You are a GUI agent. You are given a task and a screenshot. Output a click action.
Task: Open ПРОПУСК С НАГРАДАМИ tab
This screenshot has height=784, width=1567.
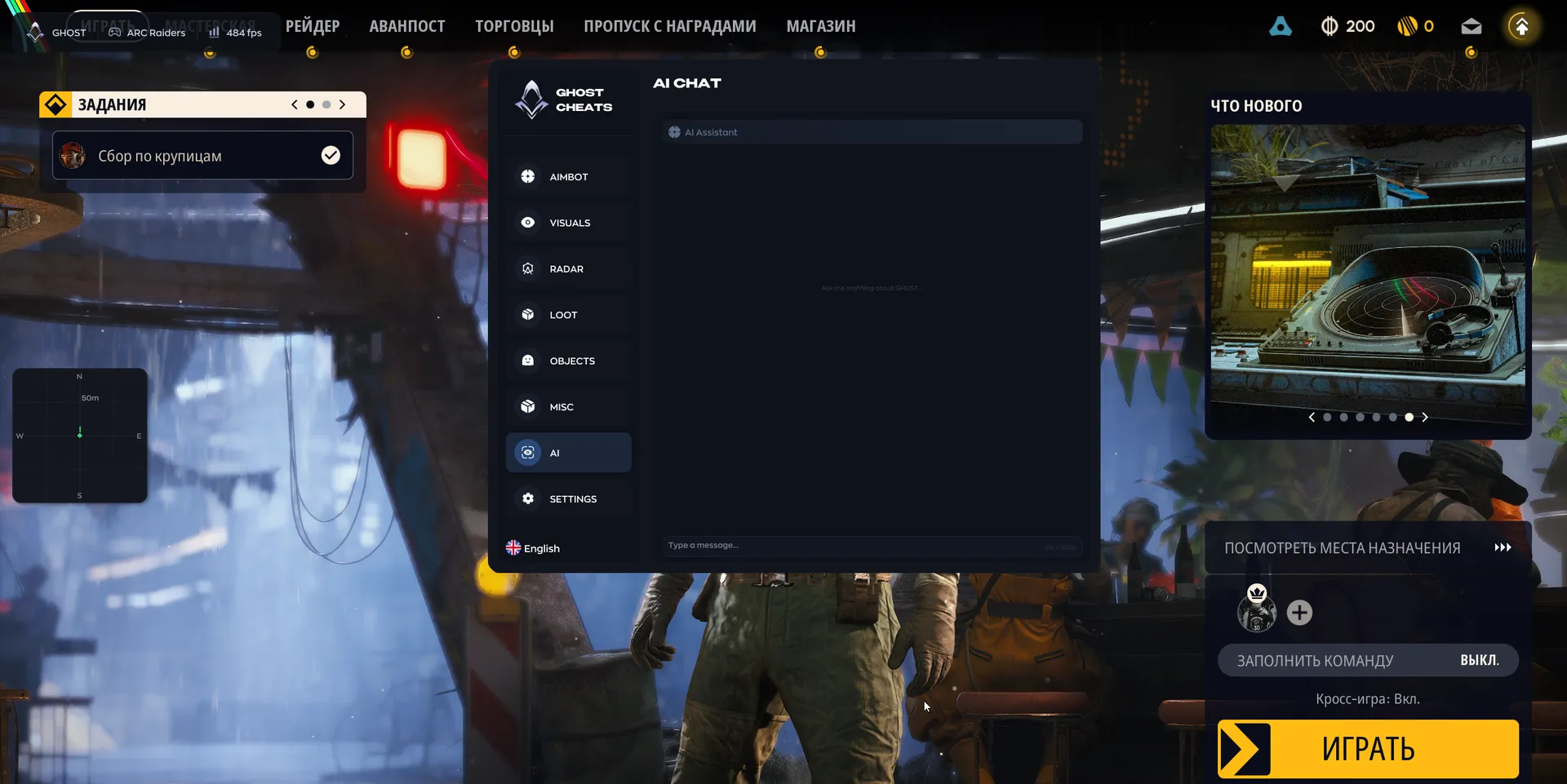pyautogui.click(x=670, y=26)
